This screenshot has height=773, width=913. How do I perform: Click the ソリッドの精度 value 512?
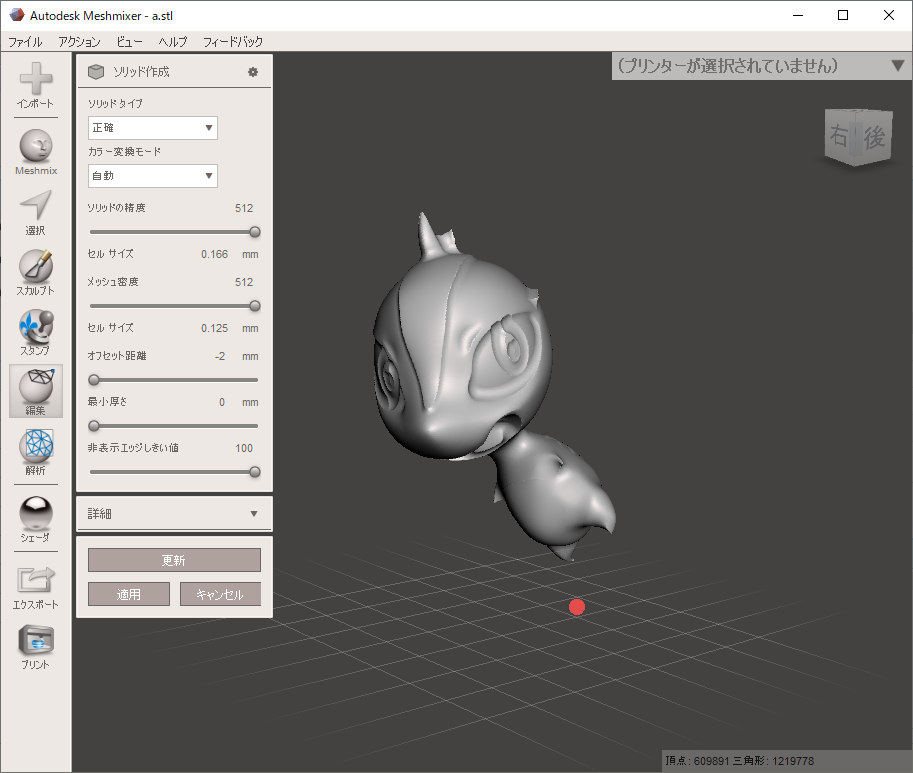click(x=244, y=208)
